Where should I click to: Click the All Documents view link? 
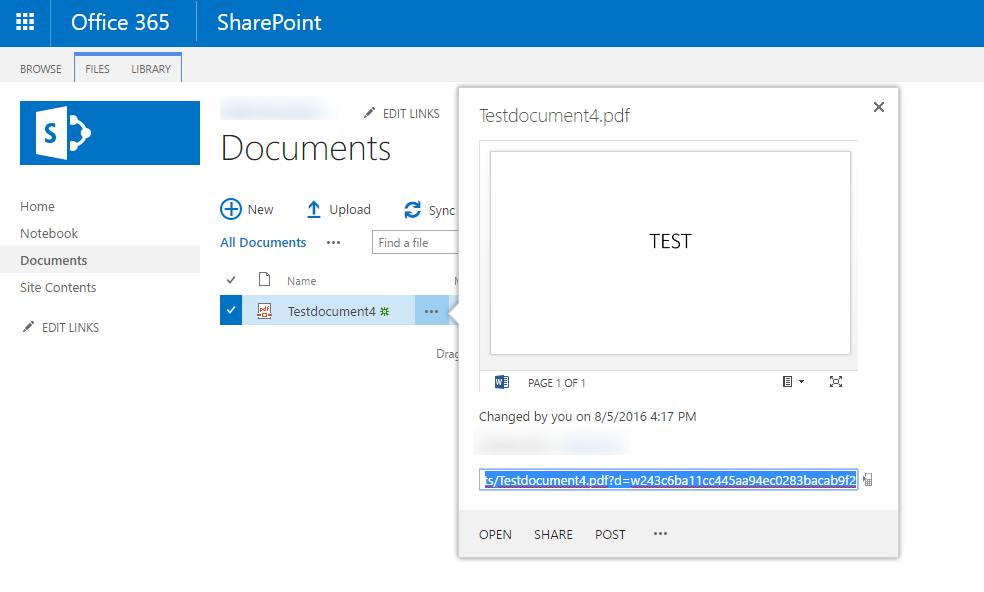coord(263,242)
